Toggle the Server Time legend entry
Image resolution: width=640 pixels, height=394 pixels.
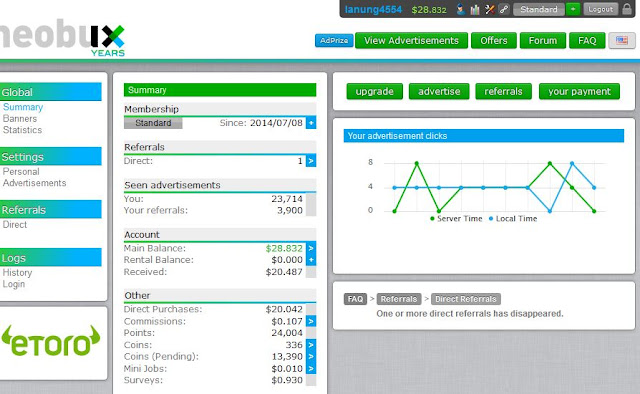[456, 219]
